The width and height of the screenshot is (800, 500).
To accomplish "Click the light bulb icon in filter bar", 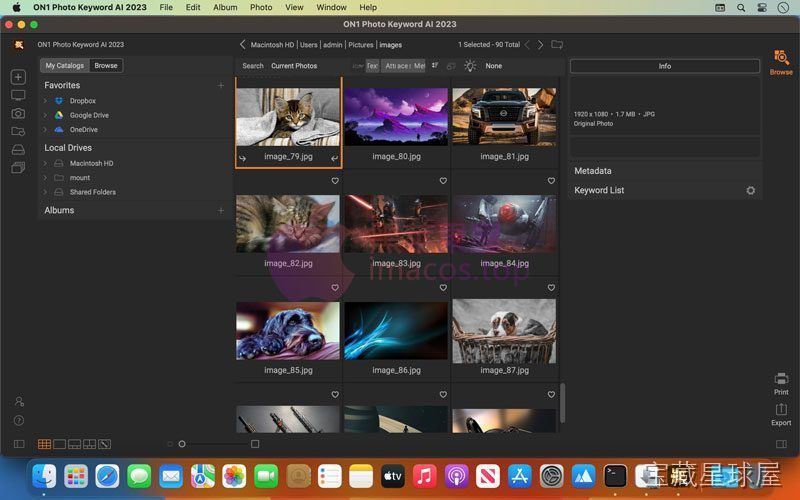I will [470, 65].
